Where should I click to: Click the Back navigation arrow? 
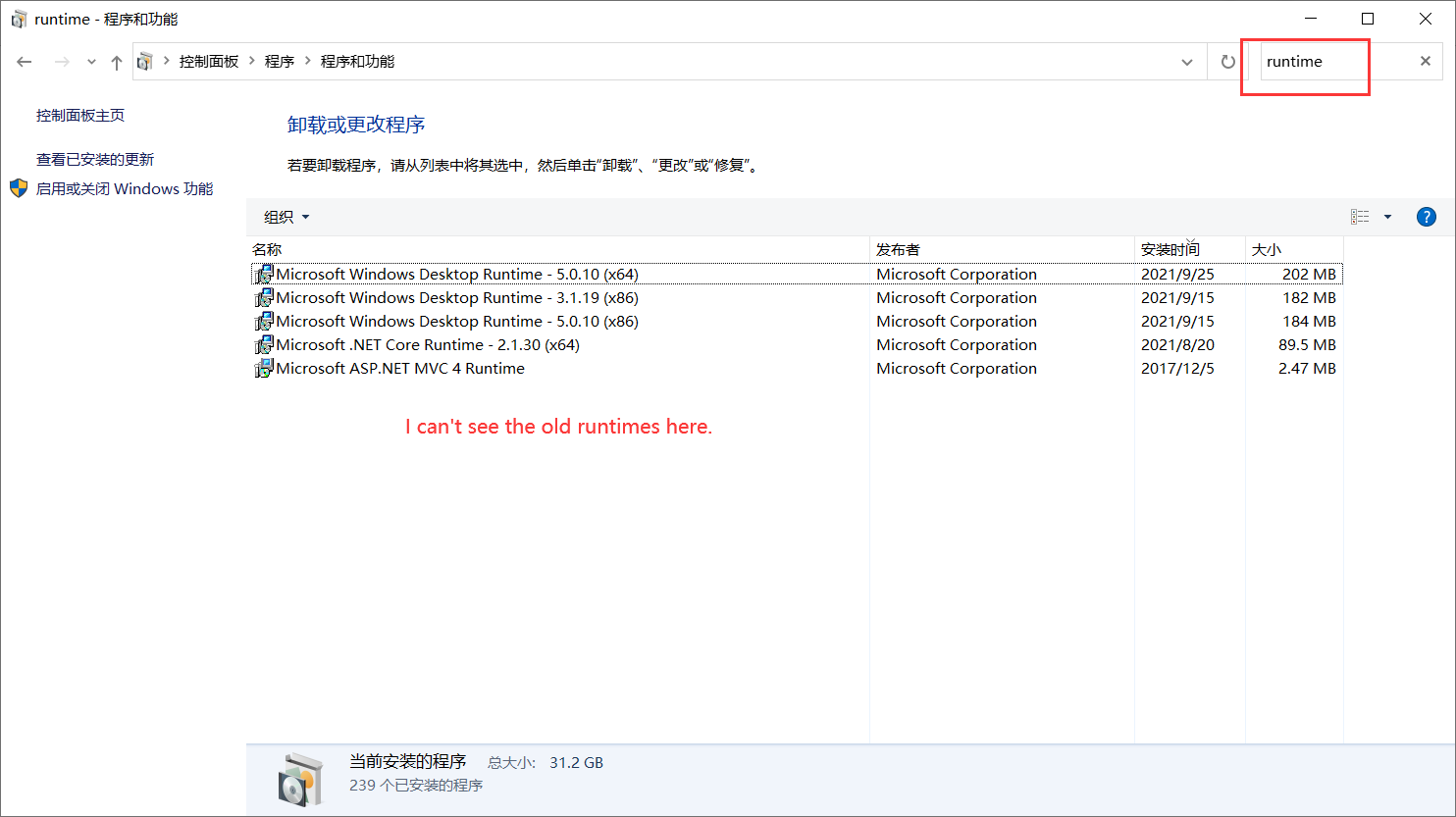coord(25,62)
